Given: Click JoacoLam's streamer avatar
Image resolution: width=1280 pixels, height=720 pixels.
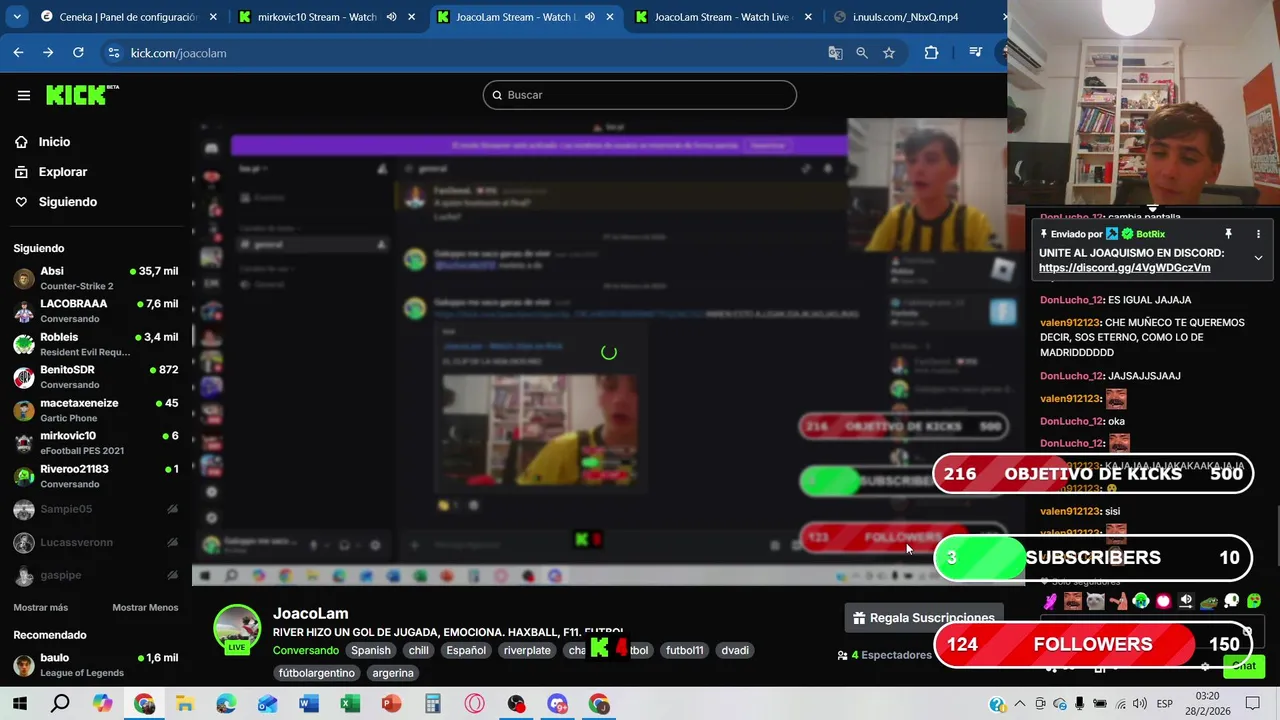Looking at the screenshot, I should click(x=237, y=629).
